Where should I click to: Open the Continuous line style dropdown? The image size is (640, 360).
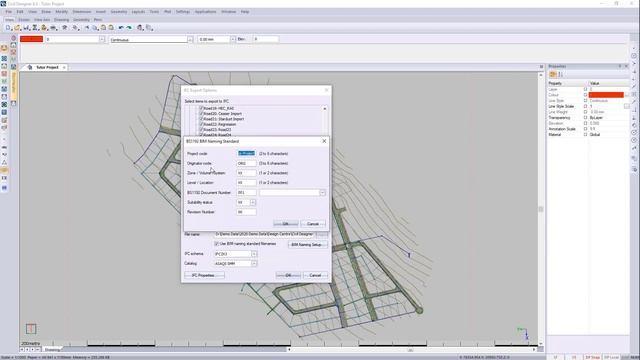point(190,39)
